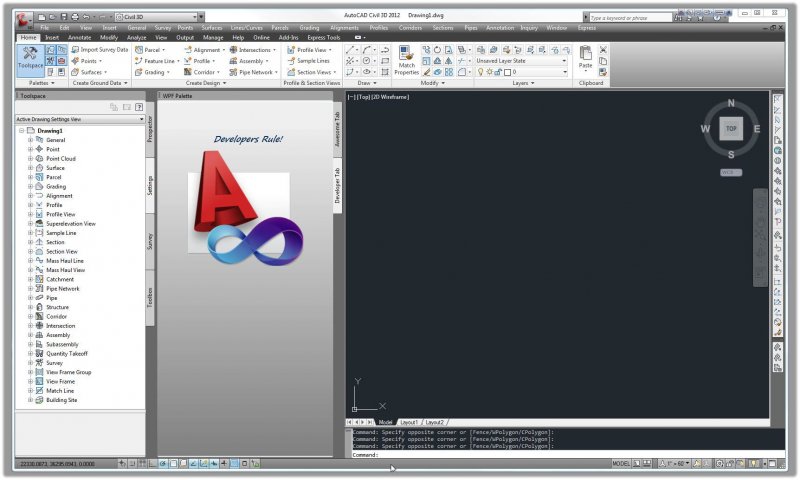
Task: Toggle layer freeze sun icon
Action: point(489,72)
